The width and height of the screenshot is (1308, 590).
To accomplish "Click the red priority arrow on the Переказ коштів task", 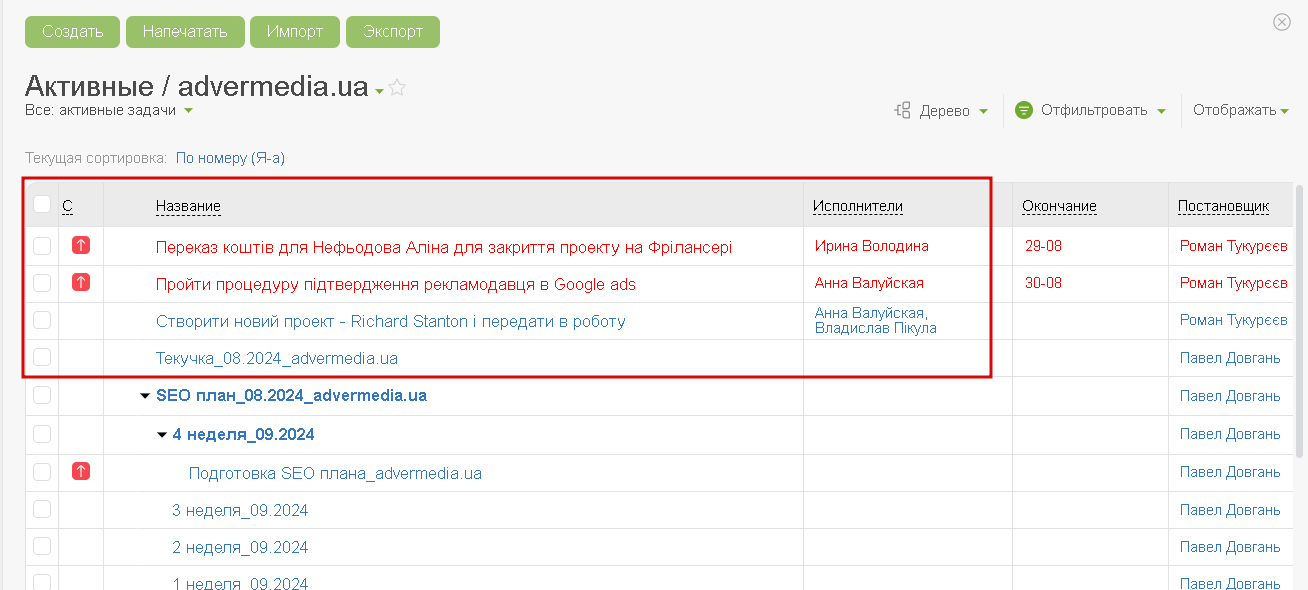I will tap(81, 245).
